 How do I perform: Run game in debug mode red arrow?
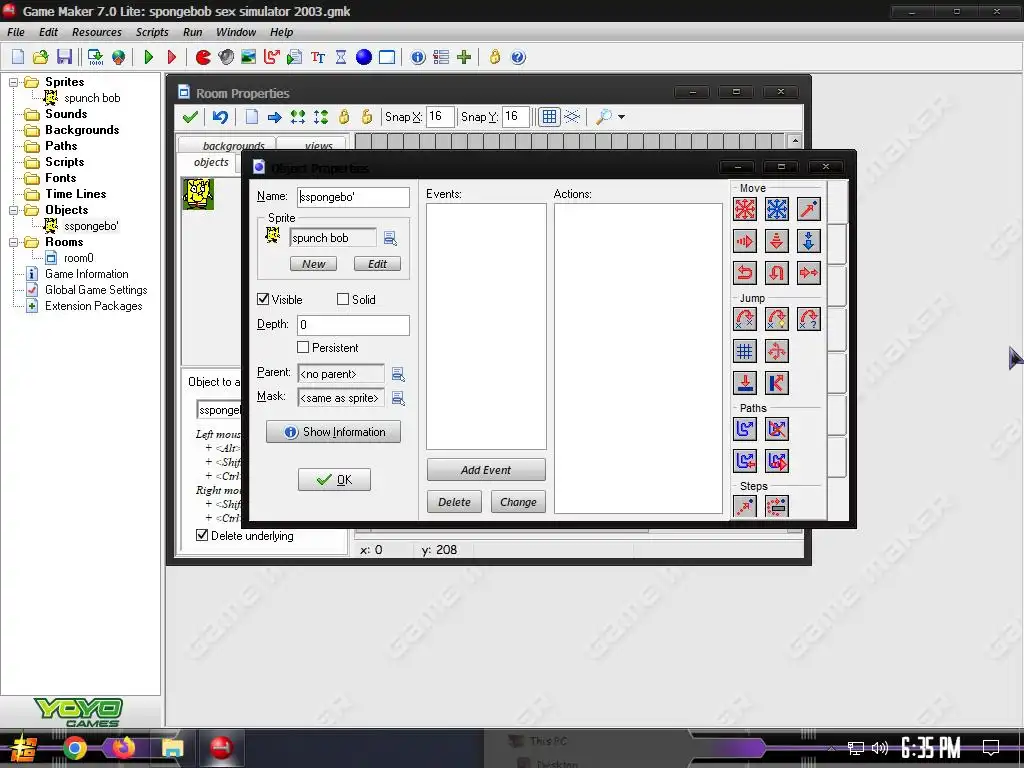[x=172, y=57]
